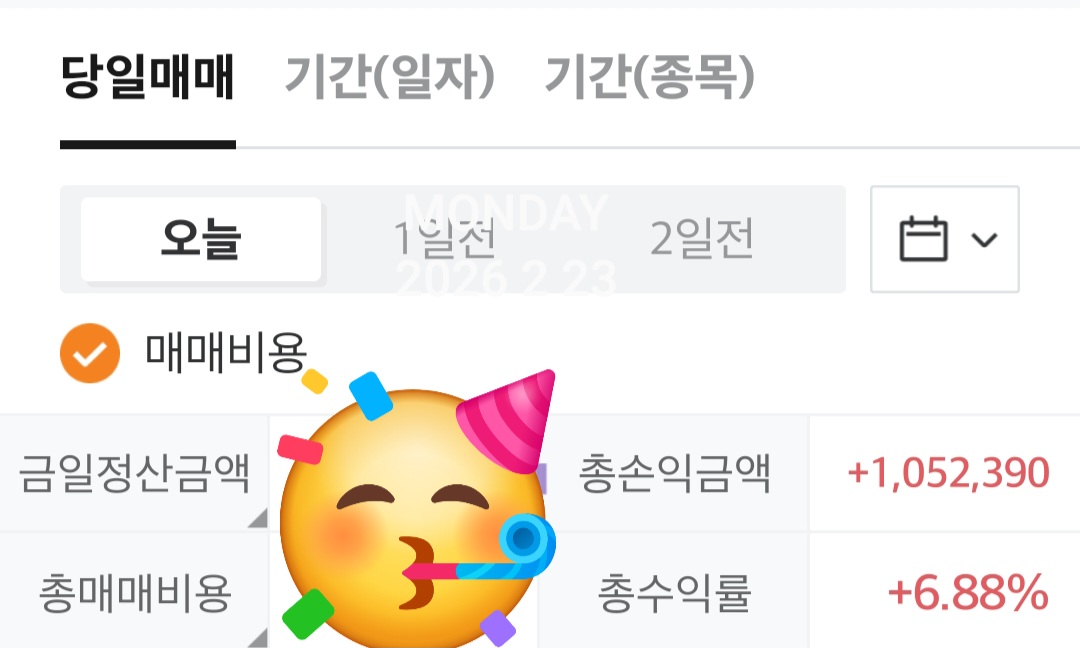Expand the 금일정산금액 corner triangle
This screenshot has width=1080, height=648.
tap(258, 519)
